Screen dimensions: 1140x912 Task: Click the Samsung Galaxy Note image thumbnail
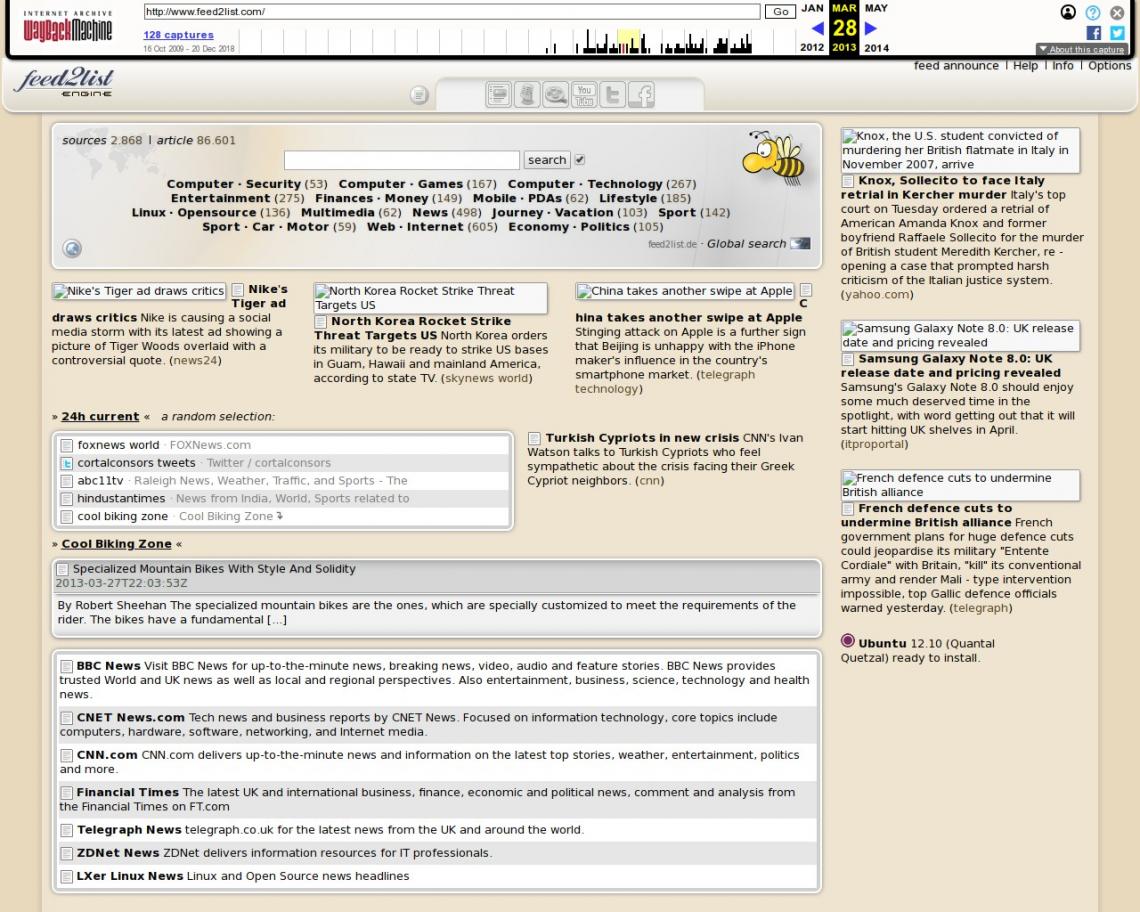point(960,335)
